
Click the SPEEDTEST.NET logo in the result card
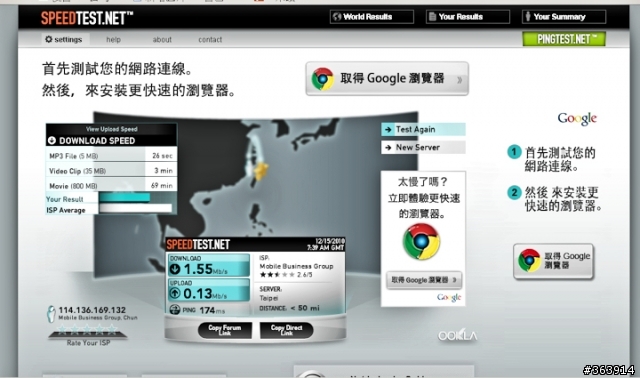point(198,245)
